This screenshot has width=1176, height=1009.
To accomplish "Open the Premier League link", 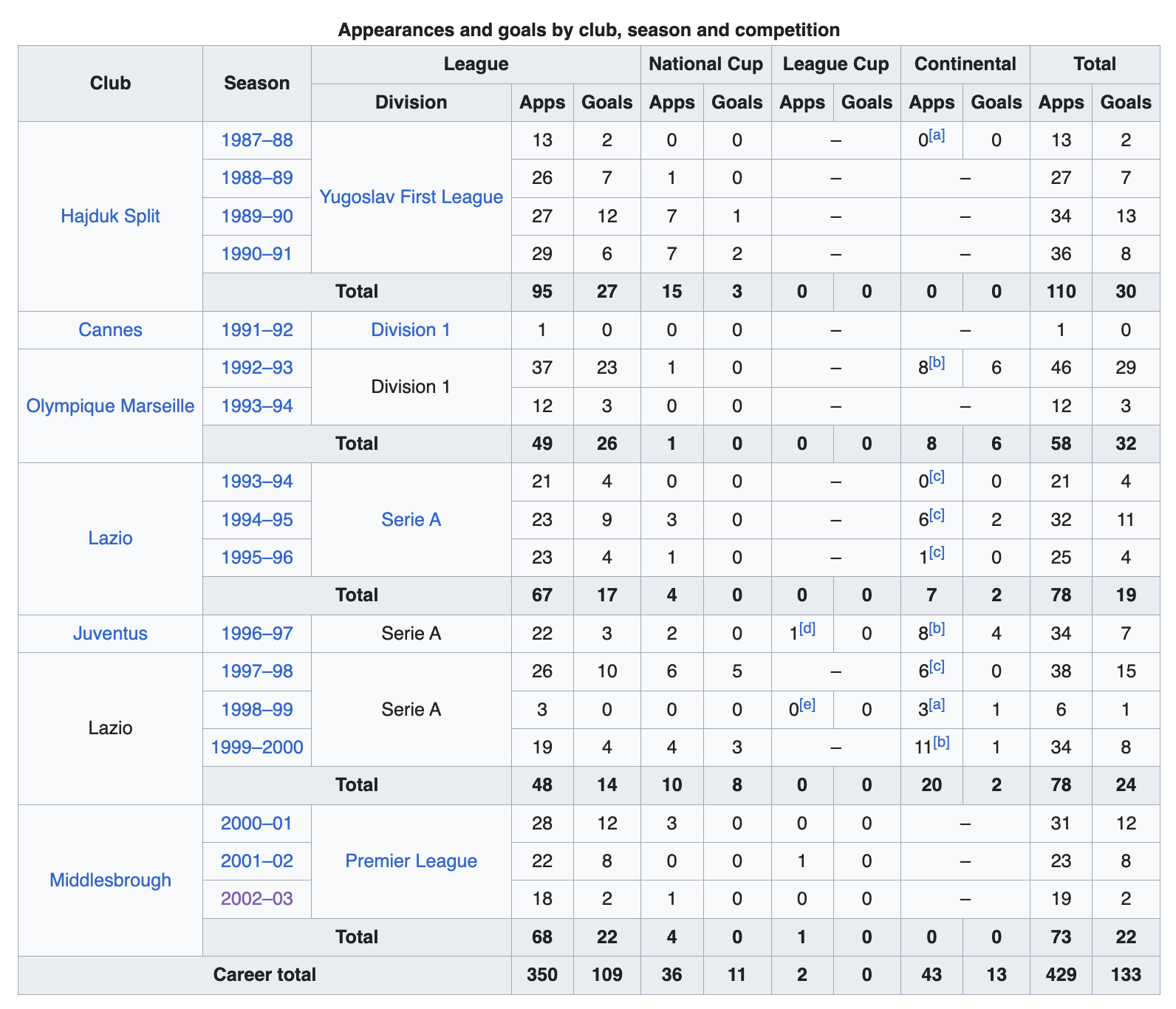I will (x=411, y=861).
